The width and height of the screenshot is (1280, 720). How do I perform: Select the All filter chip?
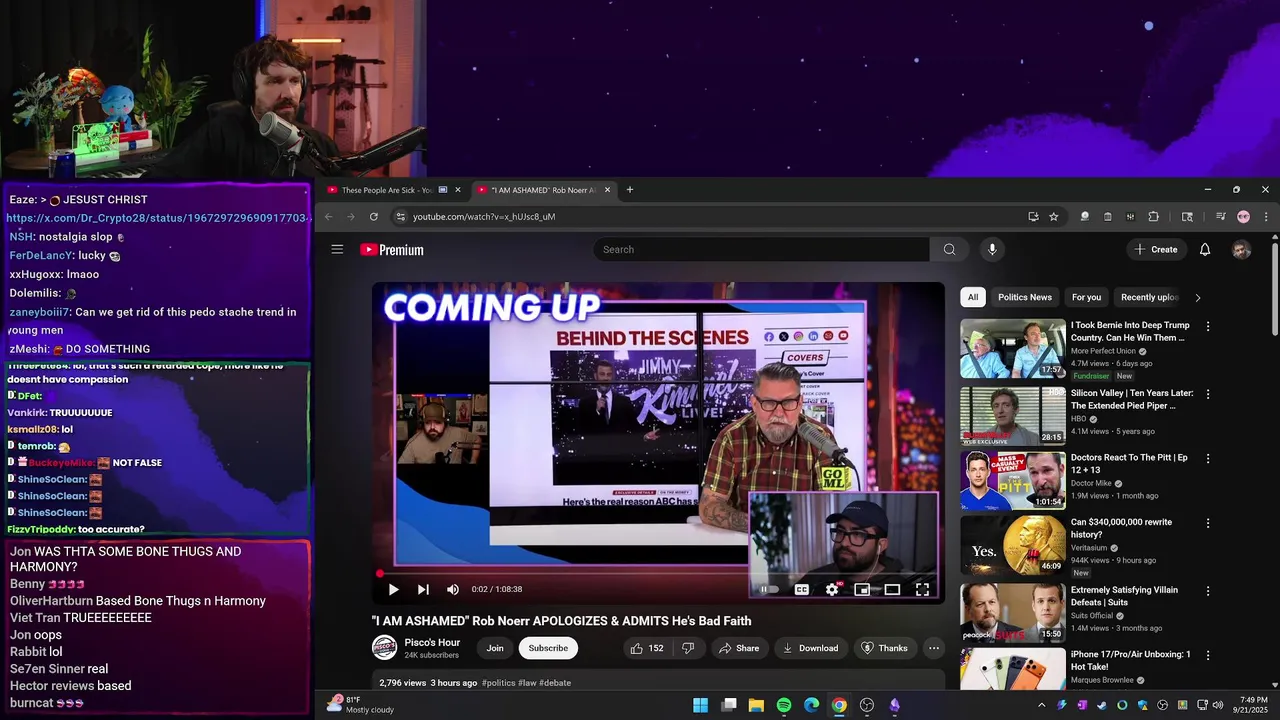pos(973,297)
